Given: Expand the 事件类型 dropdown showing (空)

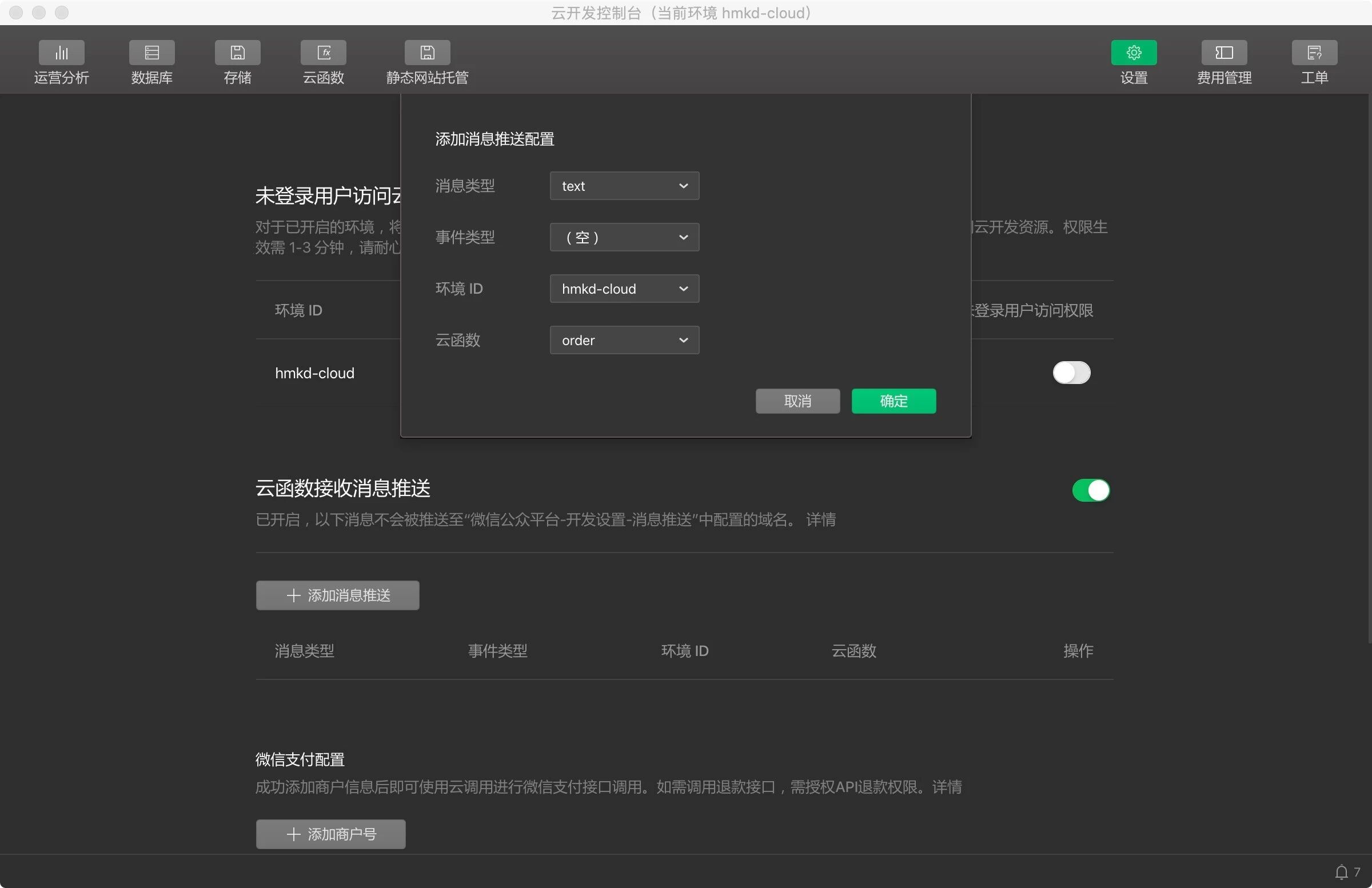Looking at the screenshot, I should (624, 237).
